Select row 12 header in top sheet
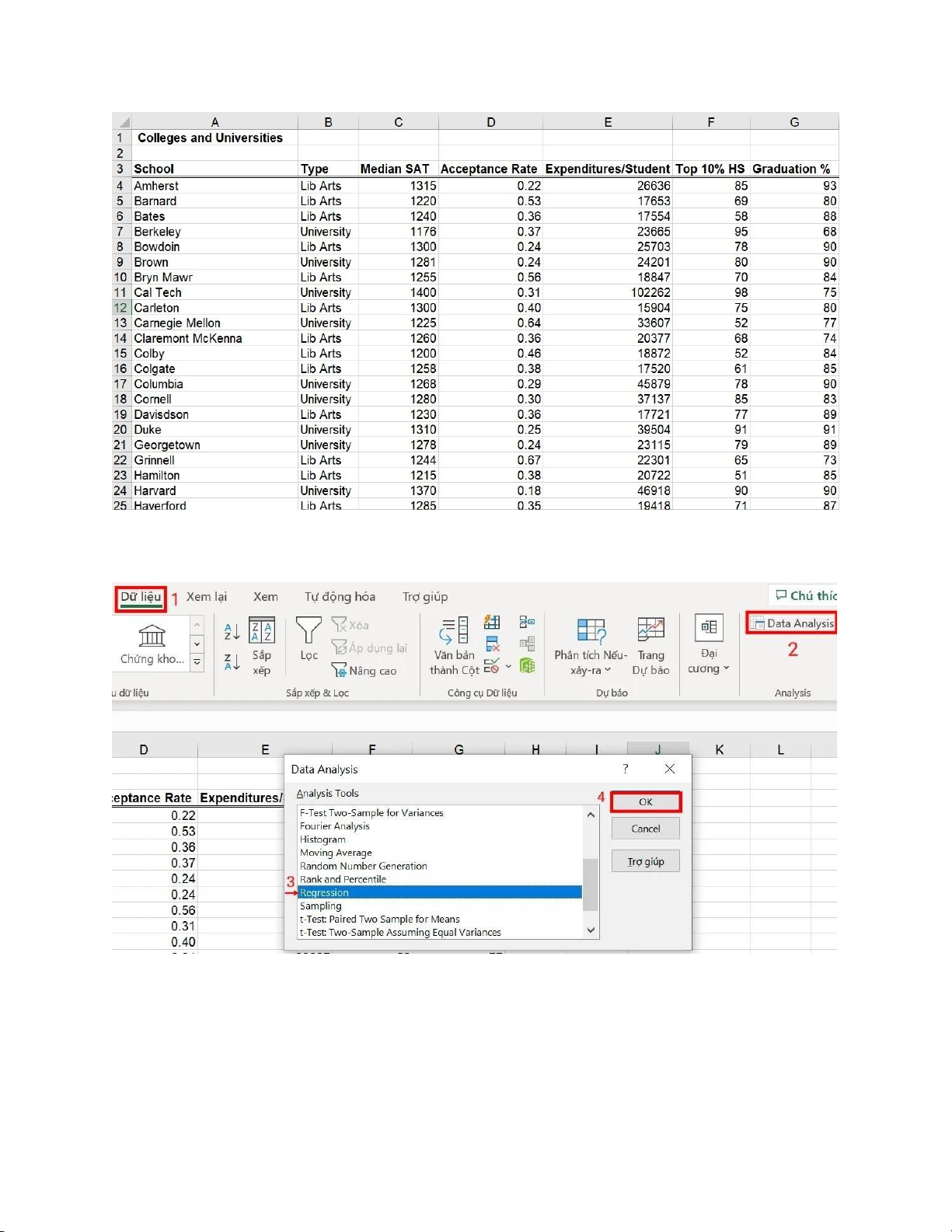Viewport: 952px width, 1232px height. (x=120, y=308)
